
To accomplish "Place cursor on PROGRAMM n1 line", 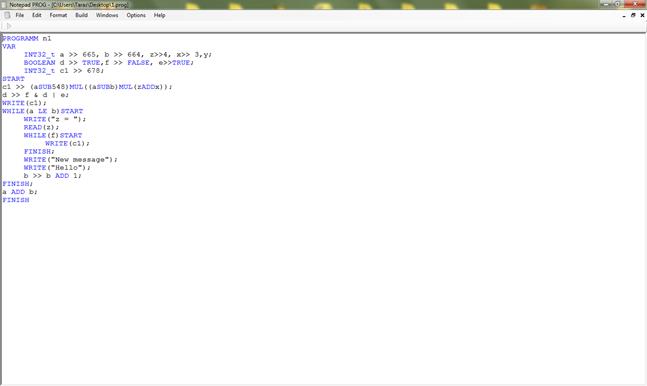I will pos(27,38).
